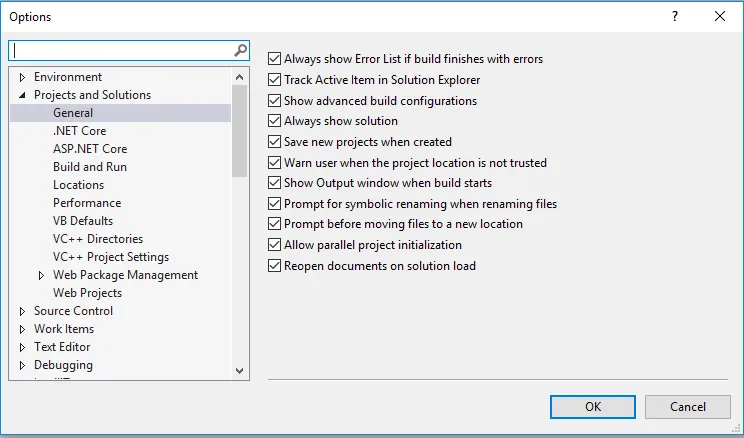This screenshot has width=744, height=438.
Task: Focus the options search box
Action: [120, 50]
